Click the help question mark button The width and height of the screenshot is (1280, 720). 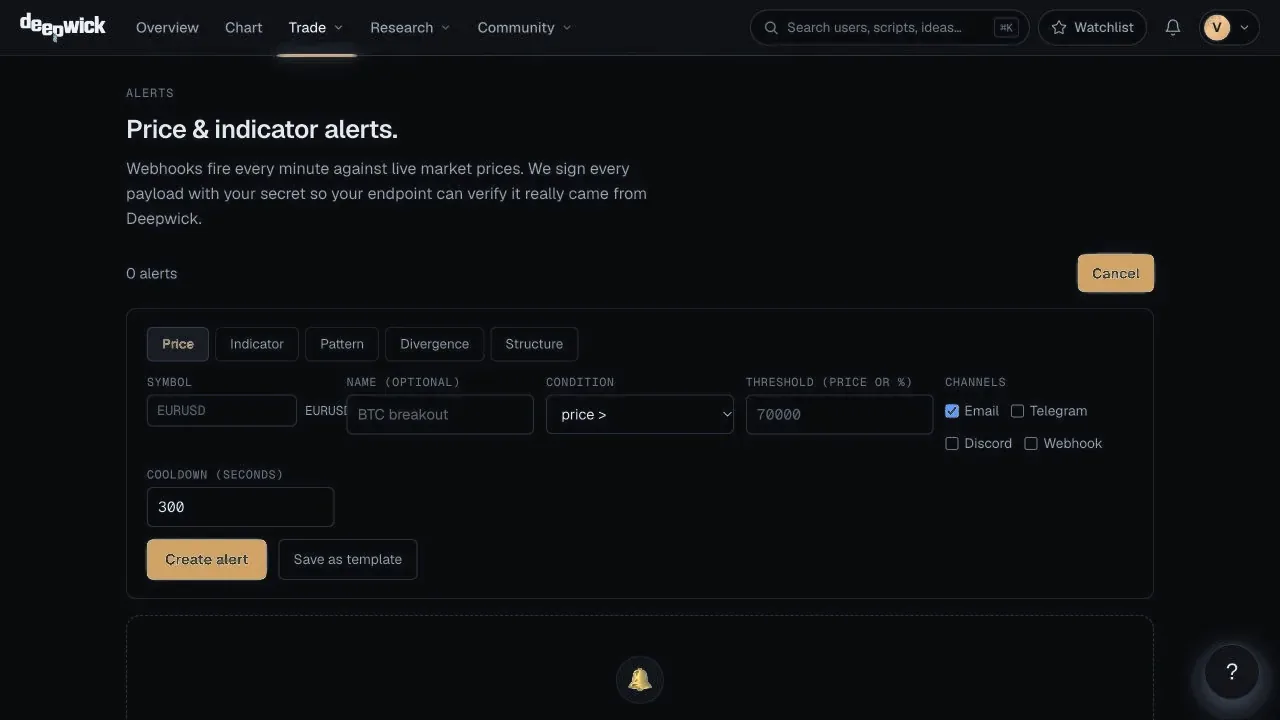coord(1232,672)
